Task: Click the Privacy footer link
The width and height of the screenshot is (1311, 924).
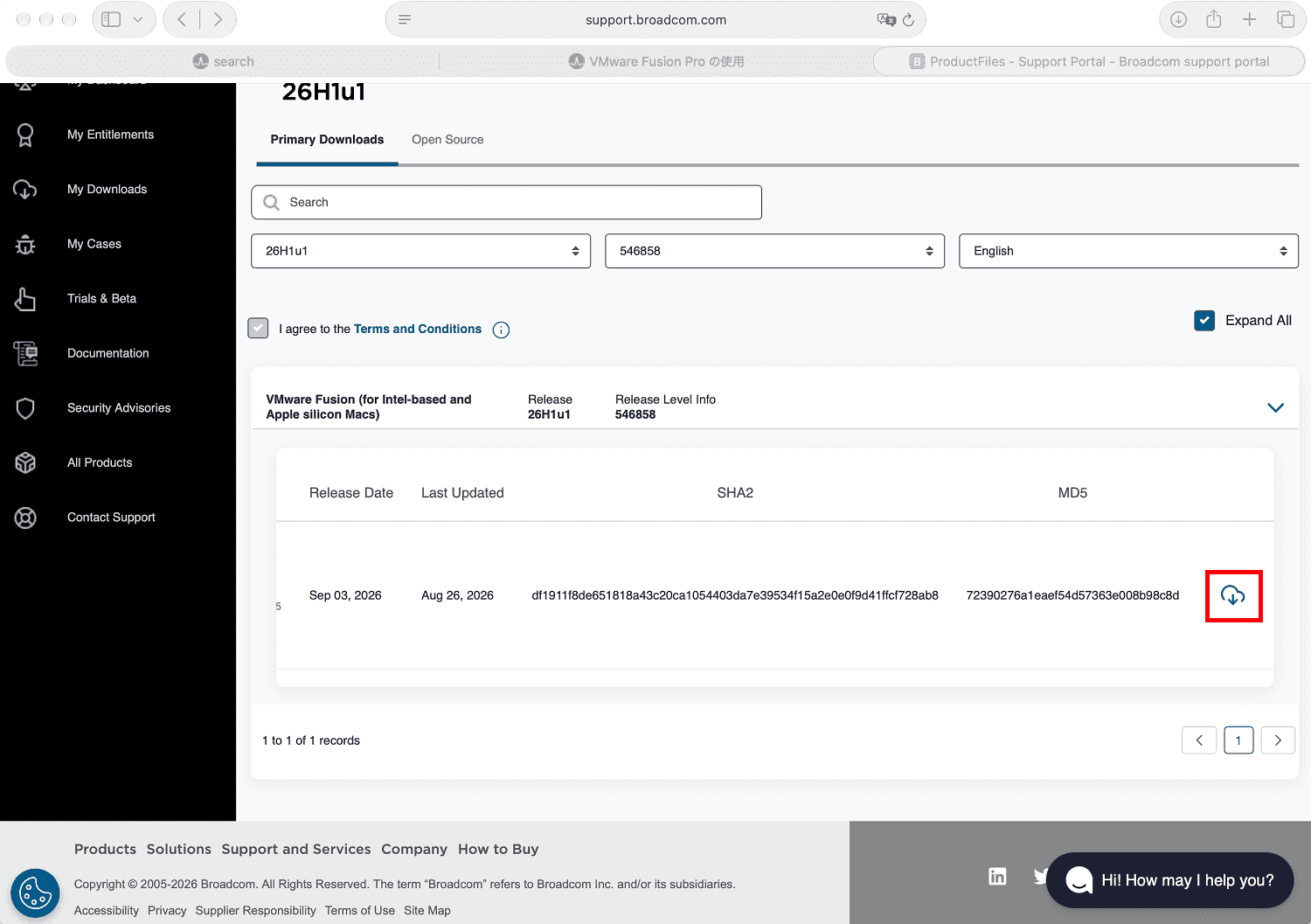Action: pyautogui.click(x=167, y=911)
